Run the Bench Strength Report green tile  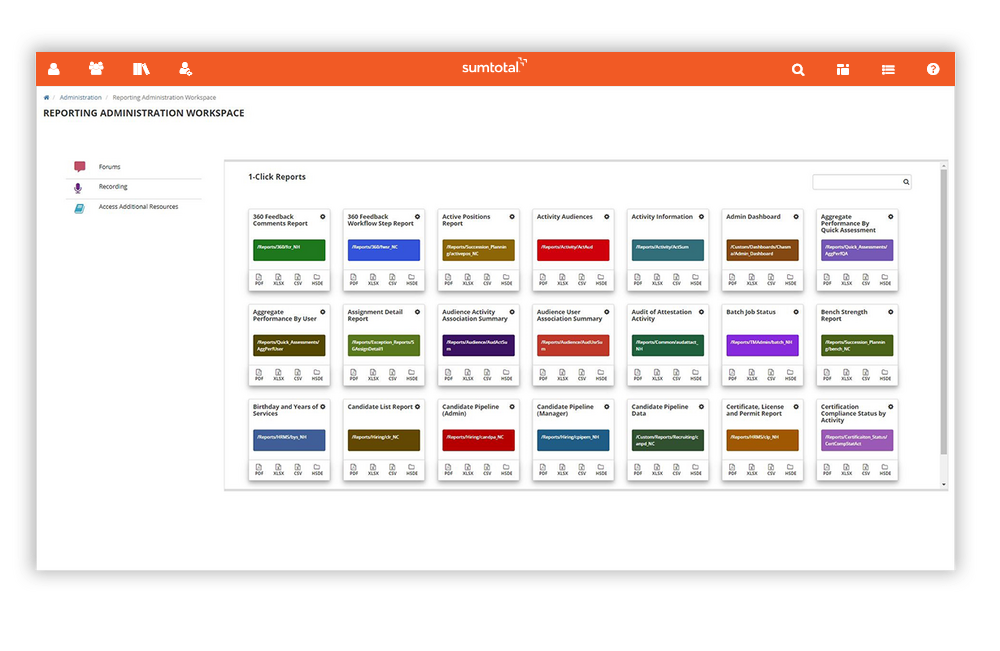(857, 346)
